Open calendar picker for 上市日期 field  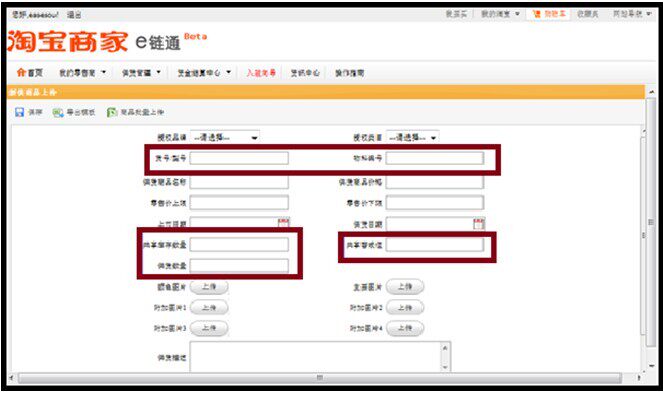point(283,223)
